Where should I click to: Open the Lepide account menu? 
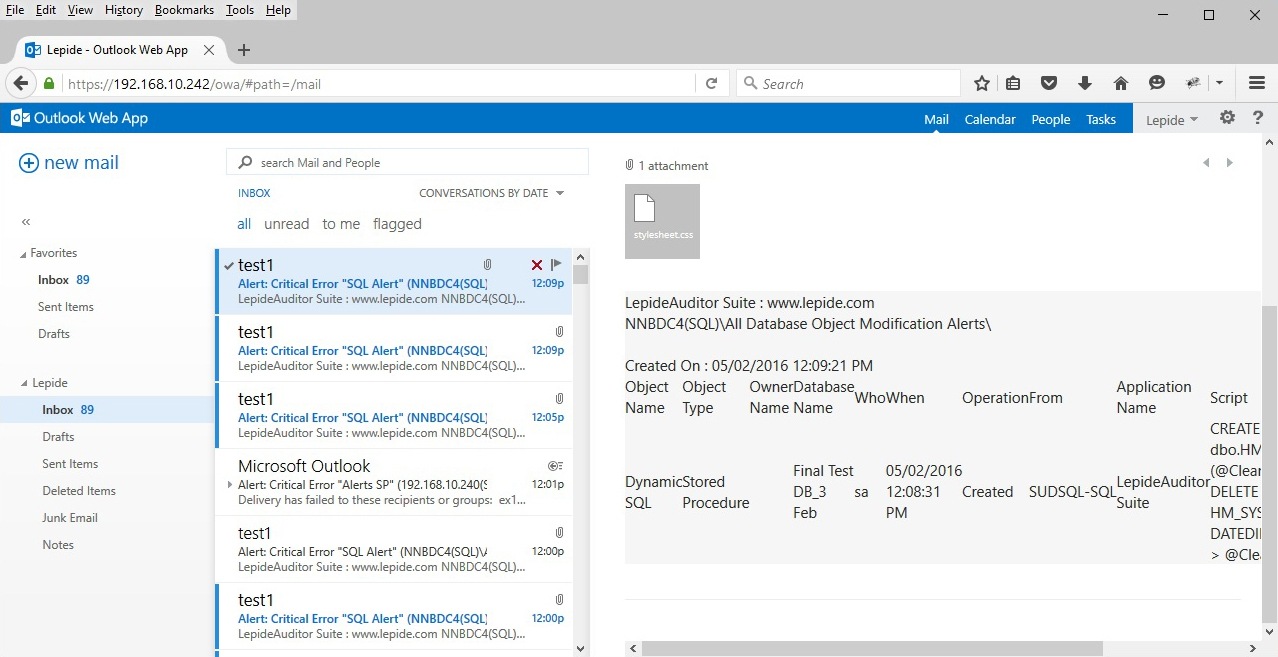point(1170,119)
